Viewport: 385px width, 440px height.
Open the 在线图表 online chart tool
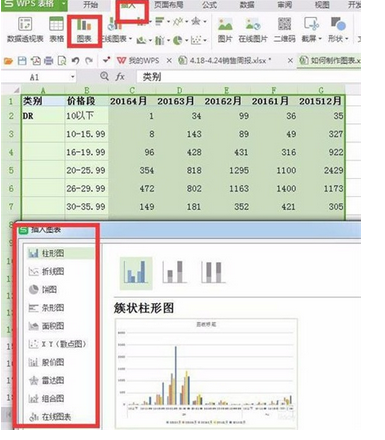(114, 31)
